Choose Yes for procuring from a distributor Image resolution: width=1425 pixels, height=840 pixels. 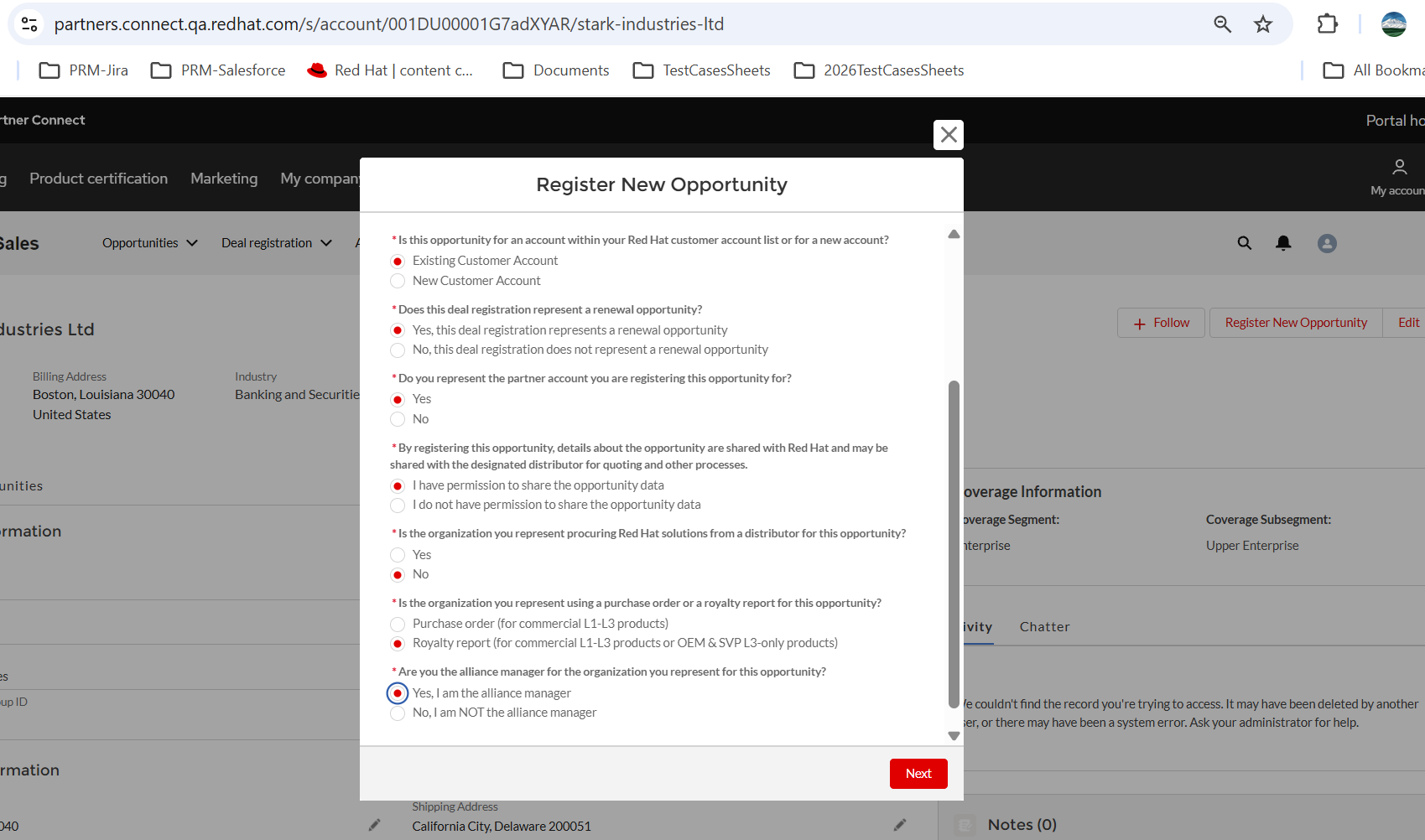[x=398, y=555]
